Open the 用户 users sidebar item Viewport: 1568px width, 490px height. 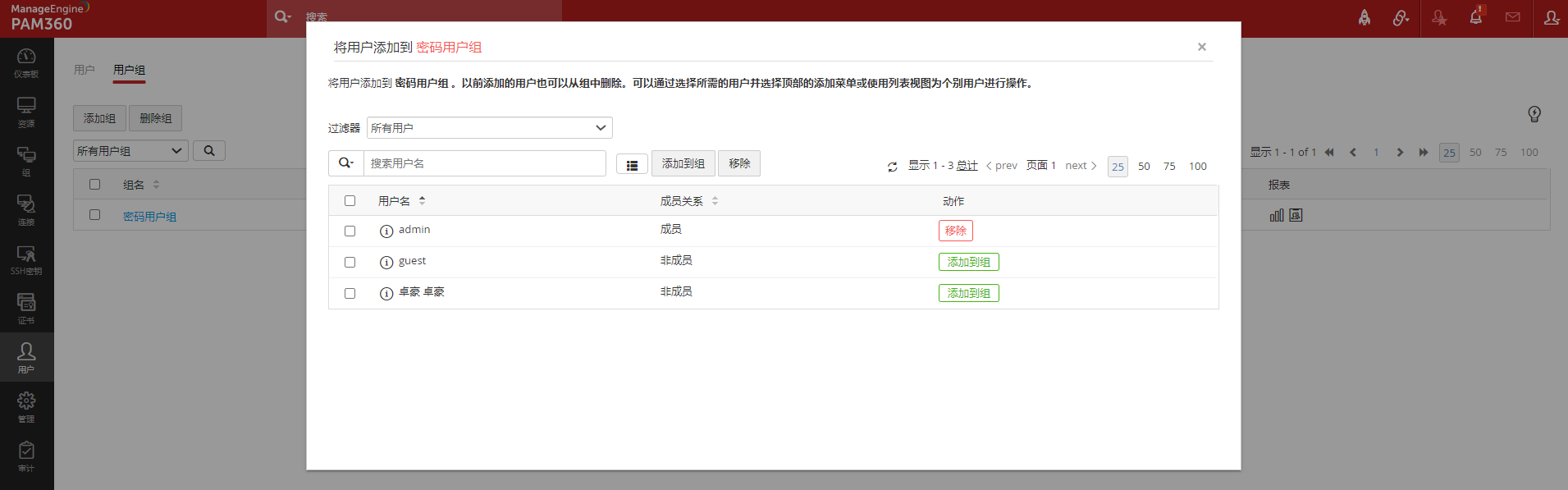pyautogui.click(x=26, y=357)
